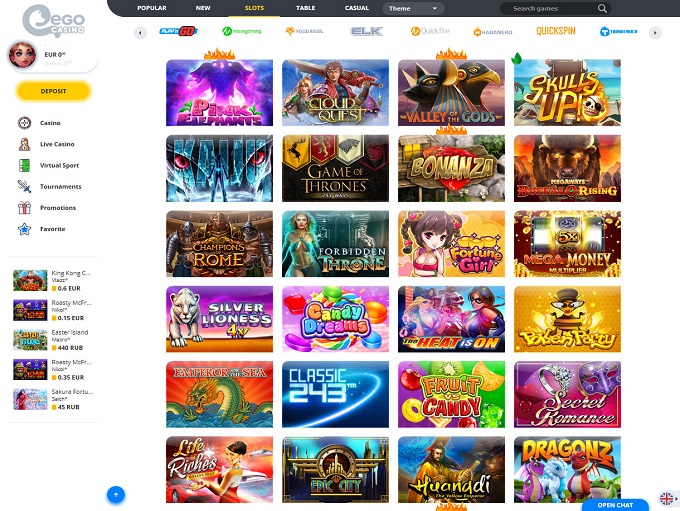Open the Favorite star icon
Image resolution: width=680 pixels, height=511 pixels.
tap(24, 229)
